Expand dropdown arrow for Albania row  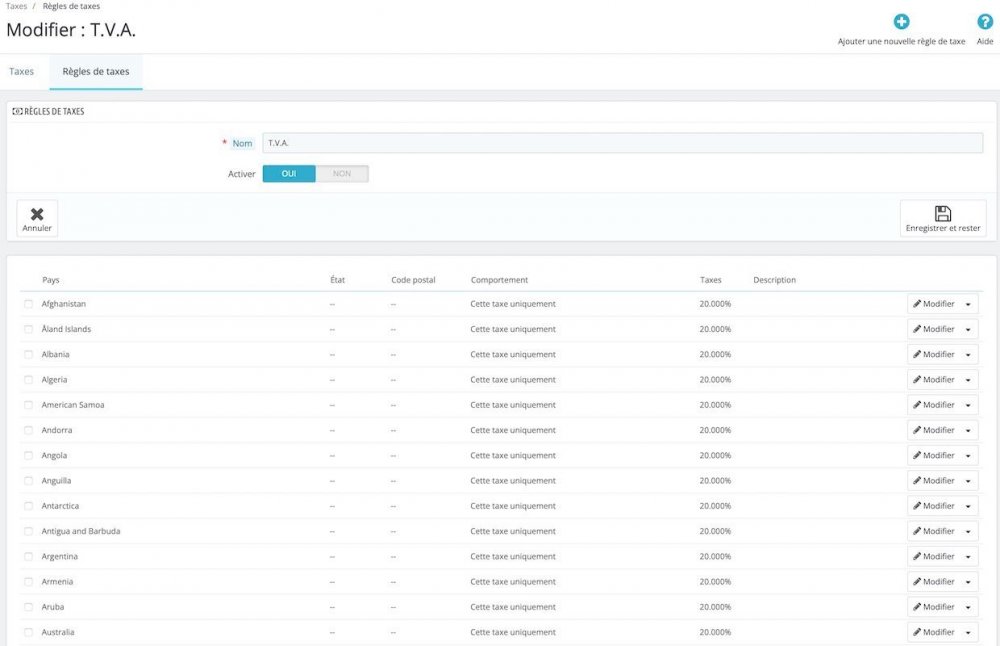[x=968, y=355]
